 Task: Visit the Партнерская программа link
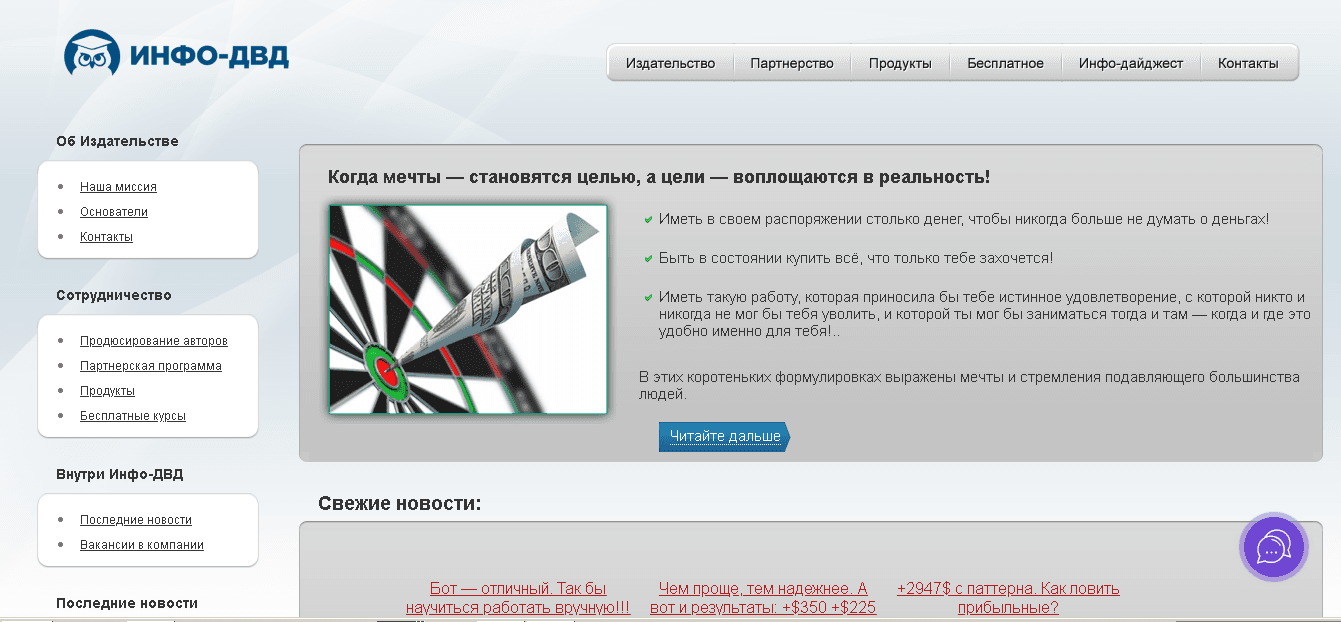point(151,366)
